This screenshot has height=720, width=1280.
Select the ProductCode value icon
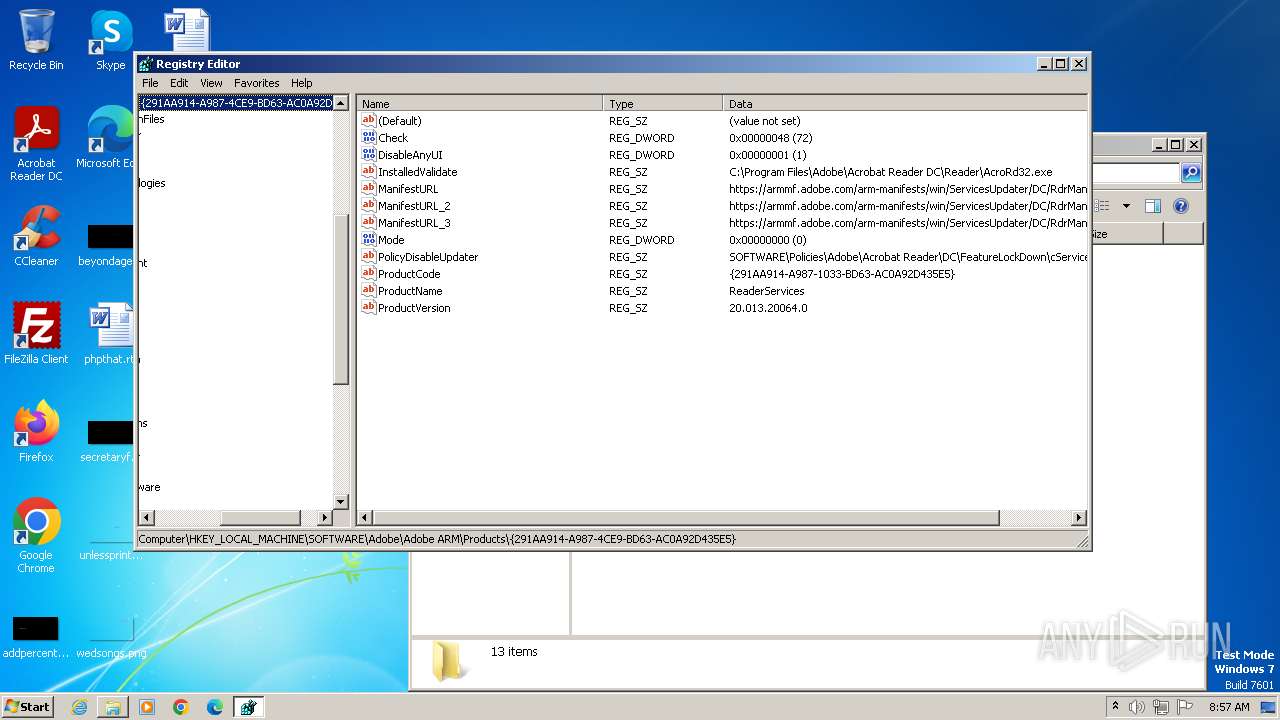coord(368,274)
